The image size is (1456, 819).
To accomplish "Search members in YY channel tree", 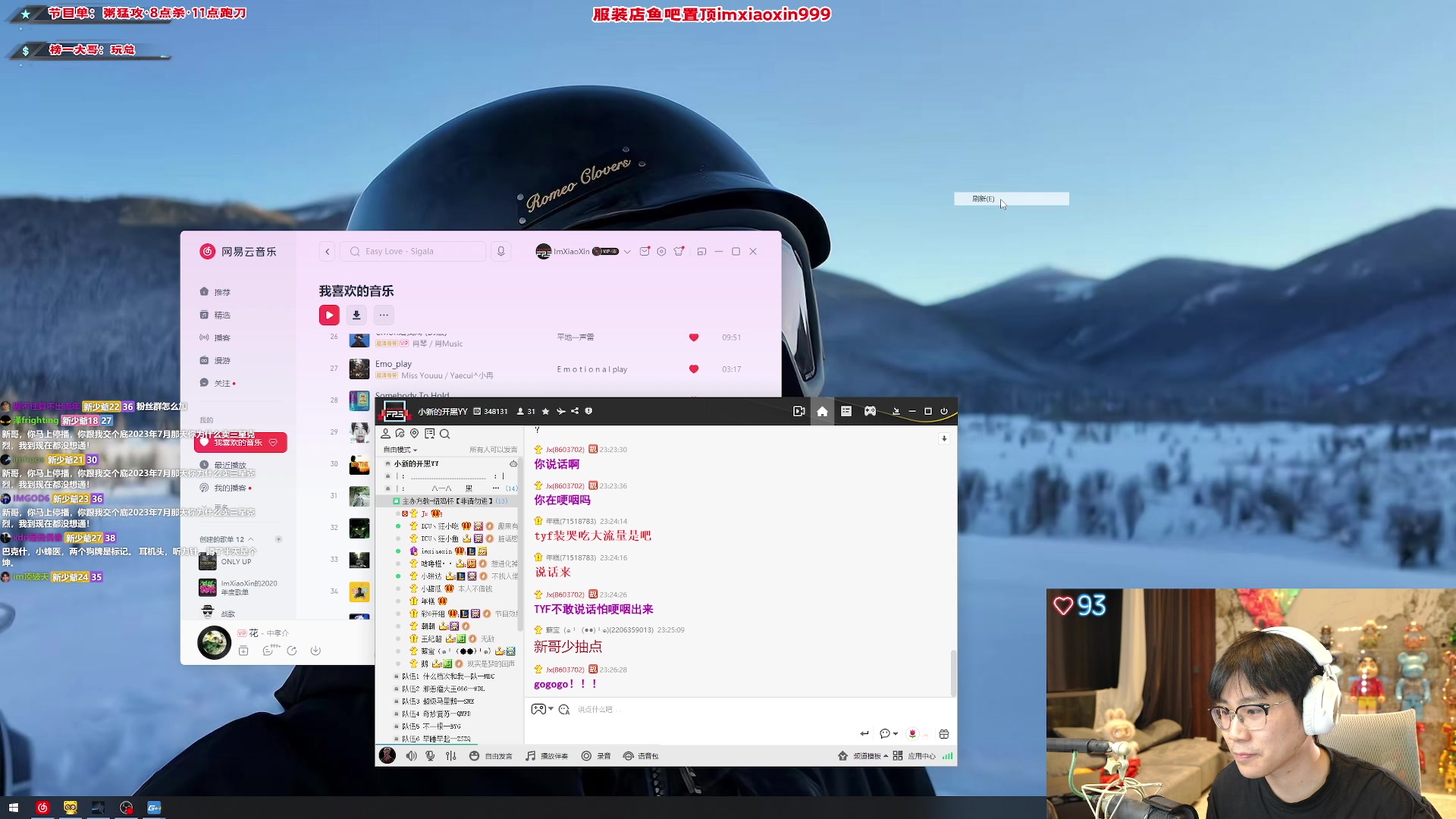I will pos(445,434).
